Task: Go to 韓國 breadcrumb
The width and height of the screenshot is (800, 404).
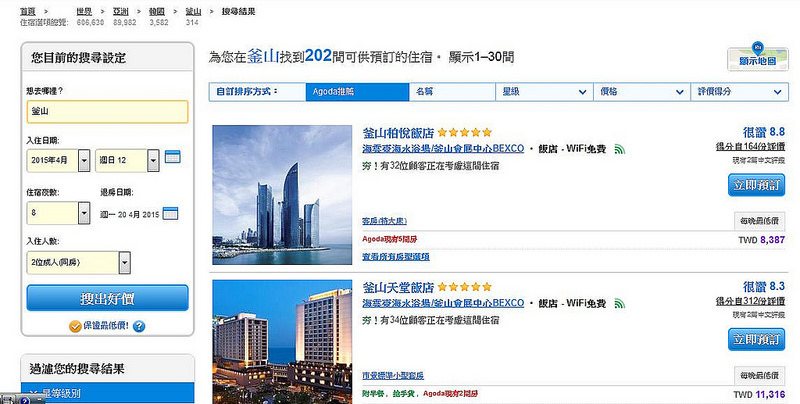Action: coord(157,11)
